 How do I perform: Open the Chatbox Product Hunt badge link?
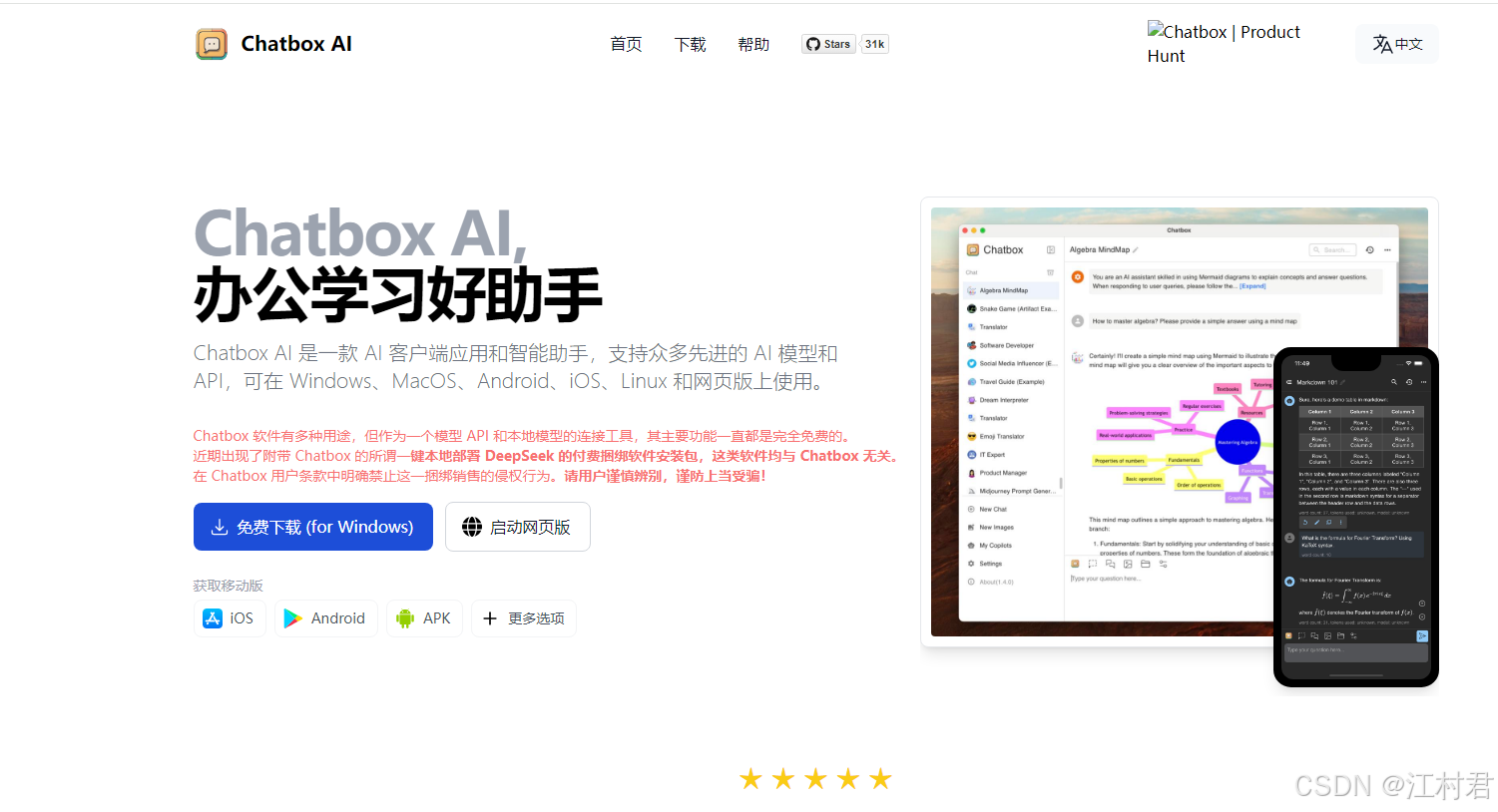(x=1224, y=44)
